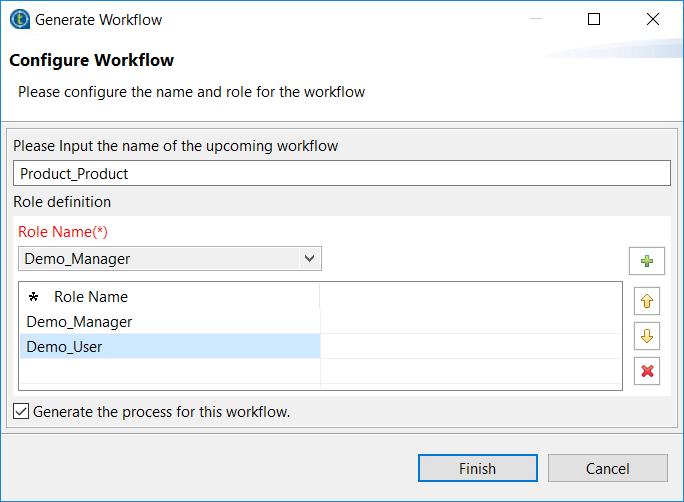Click the asterisk column header icon
684x502 pixels.
tap(33, 297)
